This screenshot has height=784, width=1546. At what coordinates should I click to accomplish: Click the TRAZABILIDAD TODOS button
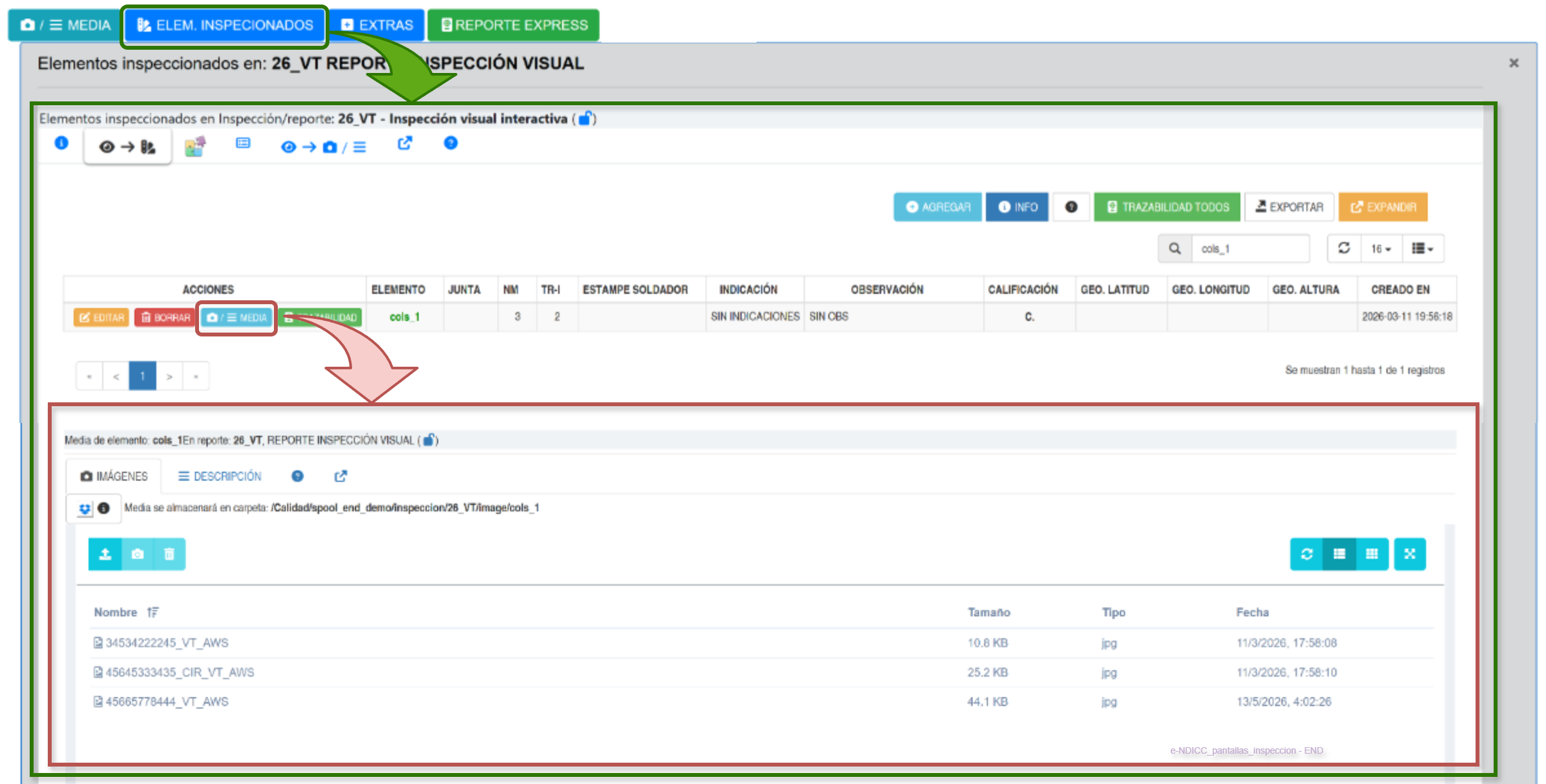click(1167, 207)
